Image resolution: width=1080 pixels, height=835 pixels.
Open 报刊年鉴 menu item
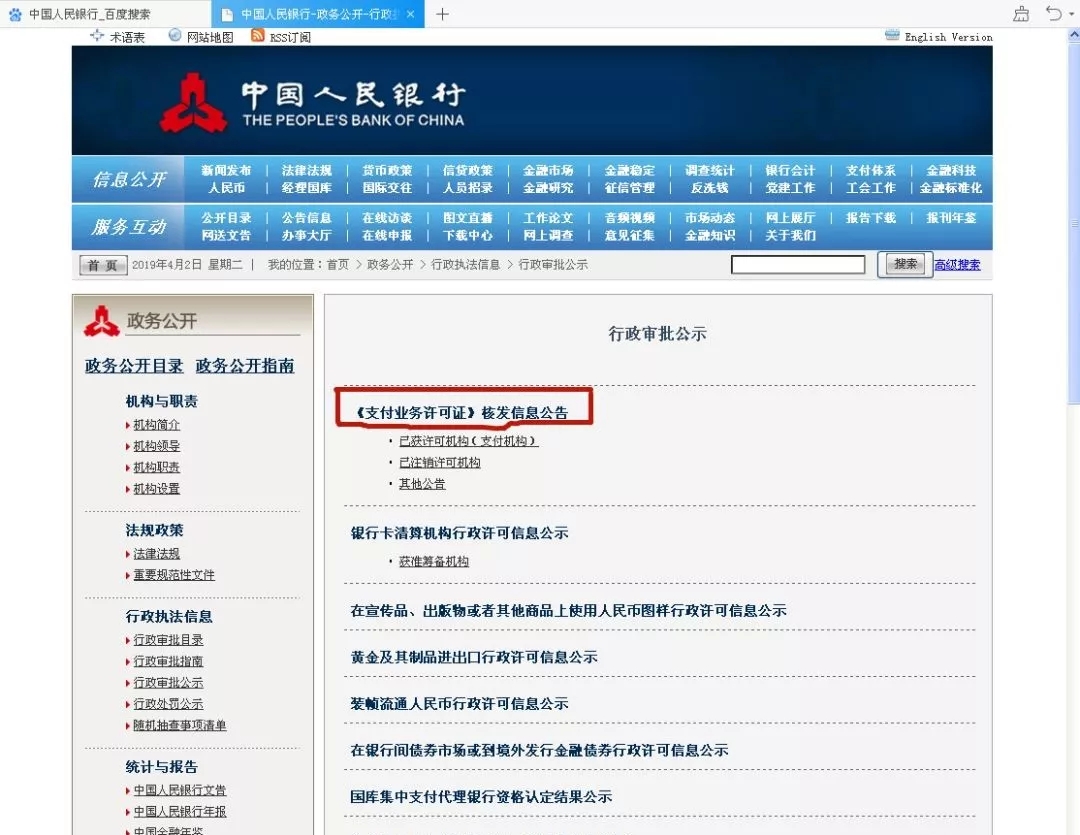coord(951,218)
